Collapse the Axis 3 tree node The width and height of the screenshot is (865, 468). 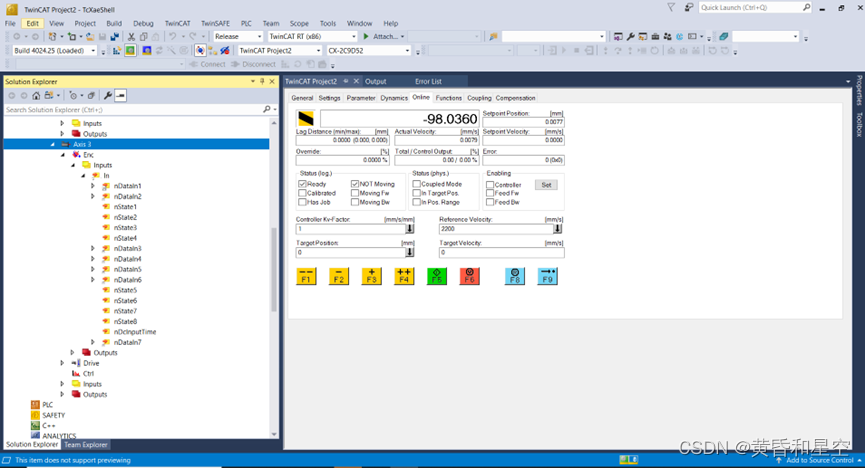click(52, 144)
